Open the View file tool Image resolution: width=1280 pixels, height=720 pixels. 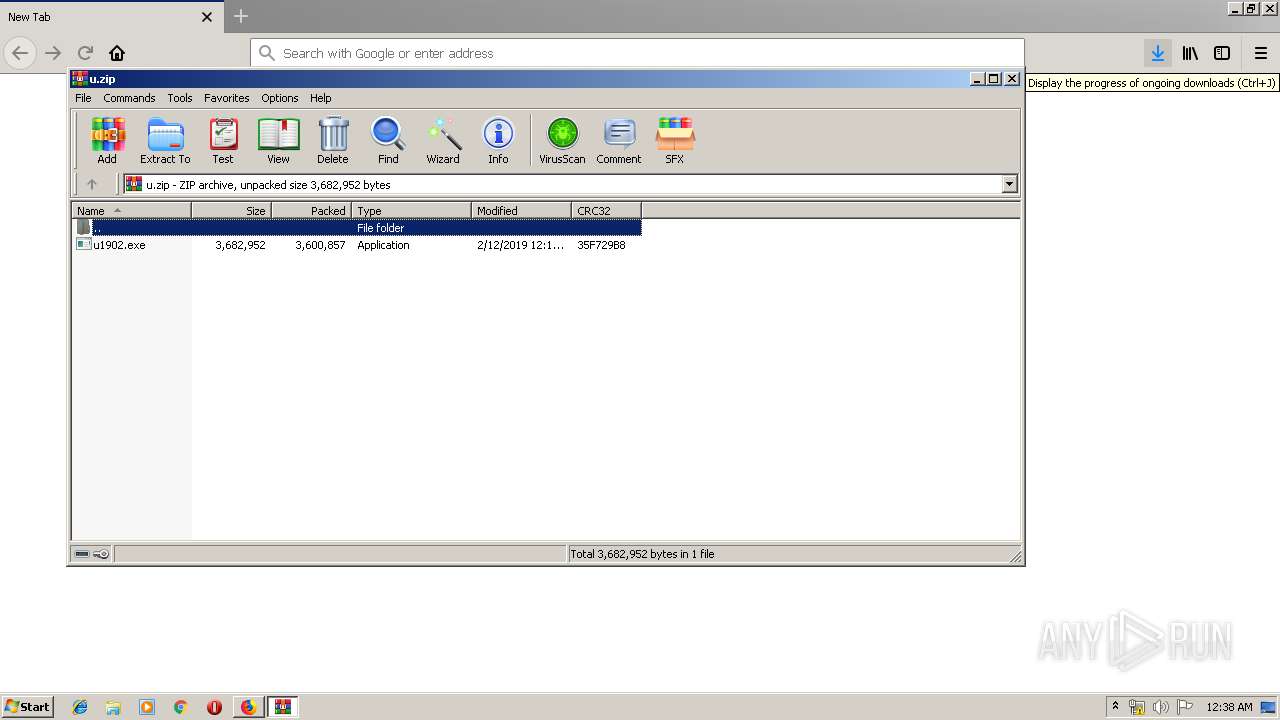click(x=278, y=140)
